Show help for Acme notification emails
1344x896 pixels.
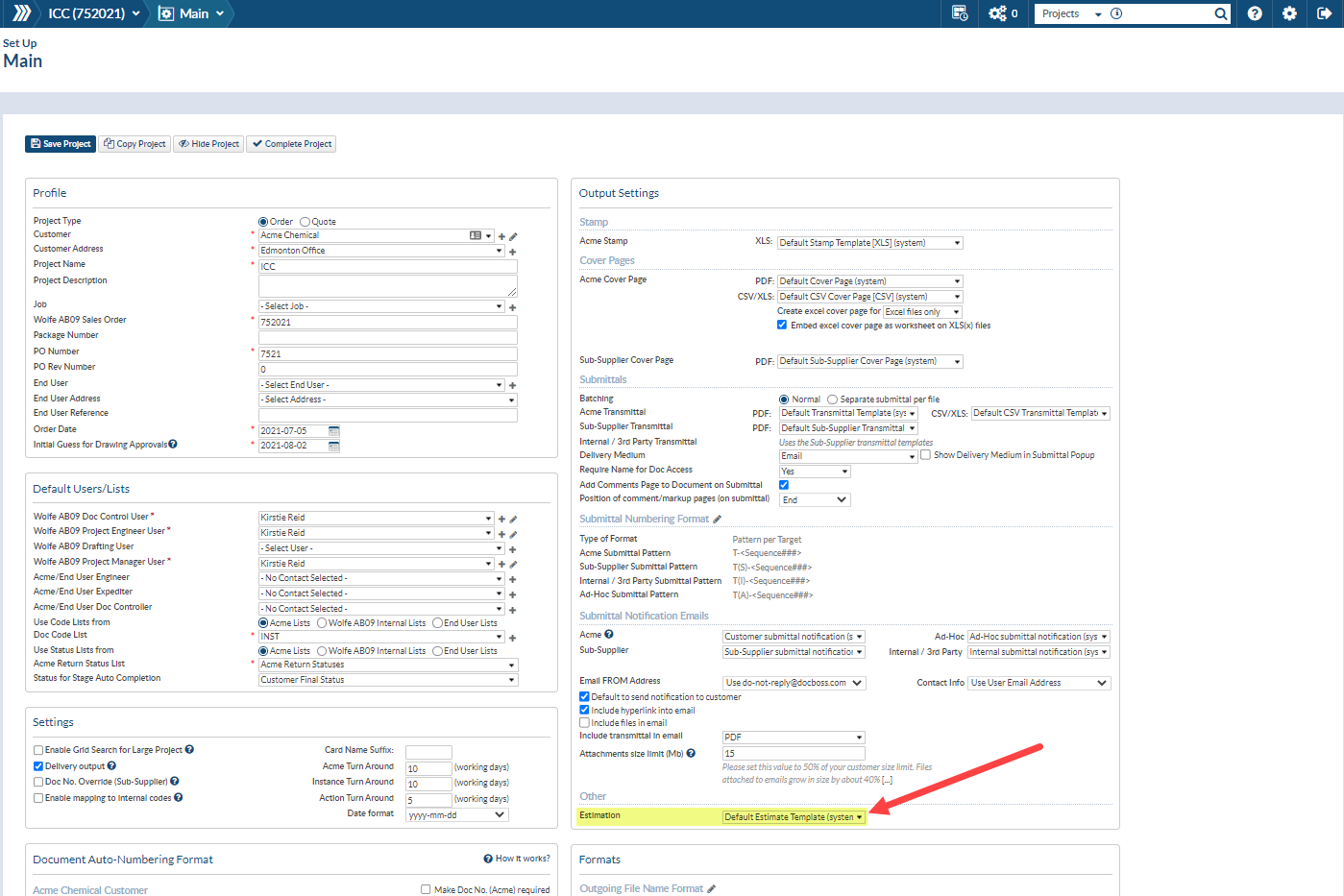(x=609, y=634)
